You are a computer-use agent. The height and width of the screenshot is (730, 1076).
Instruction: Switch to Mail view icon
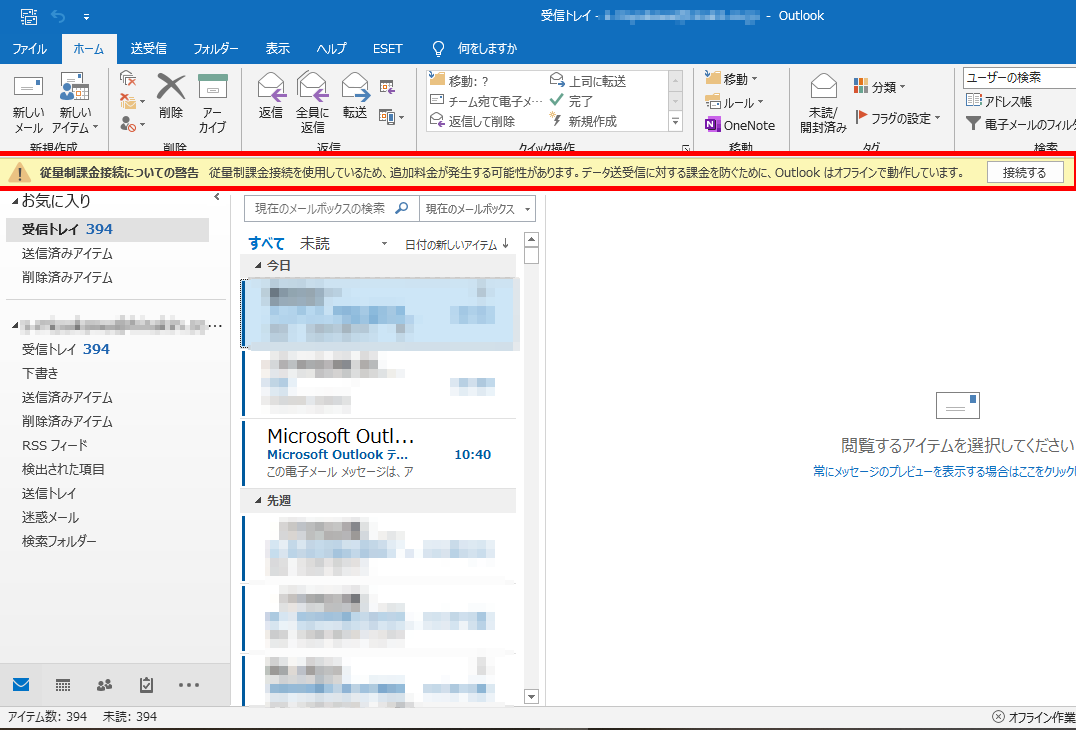click(x=21, y=685)
